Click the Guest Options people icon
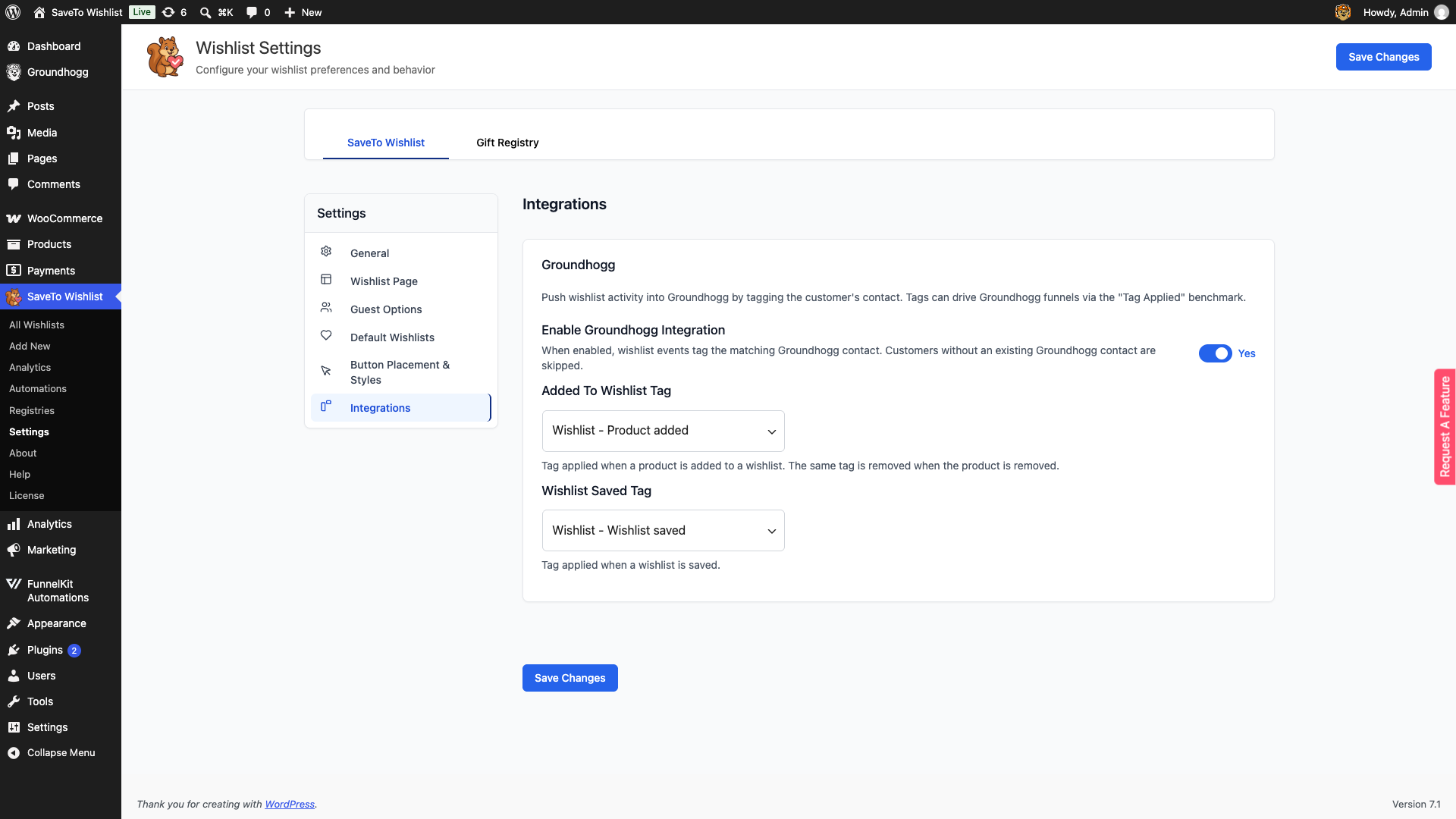 [x=326, y=307]
